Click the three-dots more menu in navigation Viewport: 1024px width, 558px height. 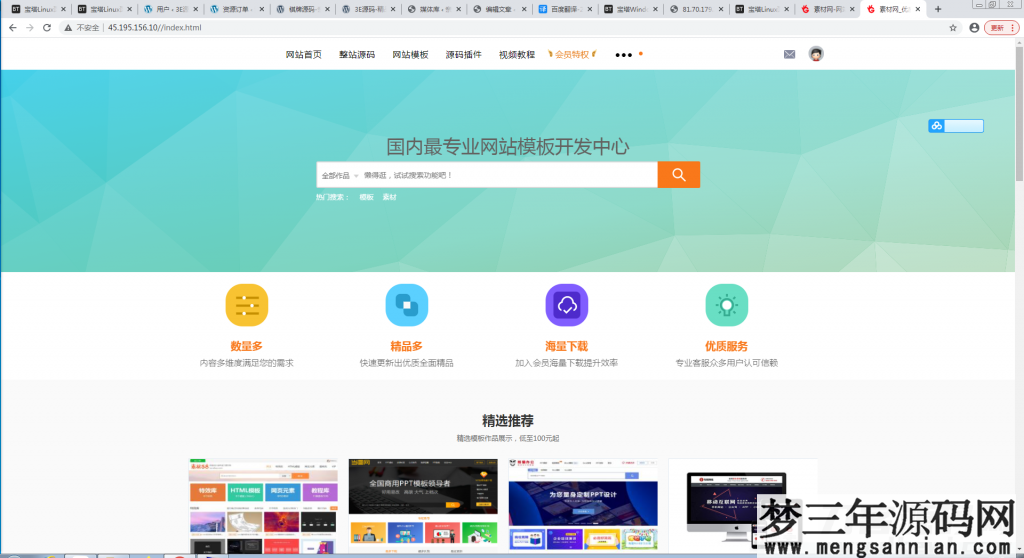click(624, 55)
